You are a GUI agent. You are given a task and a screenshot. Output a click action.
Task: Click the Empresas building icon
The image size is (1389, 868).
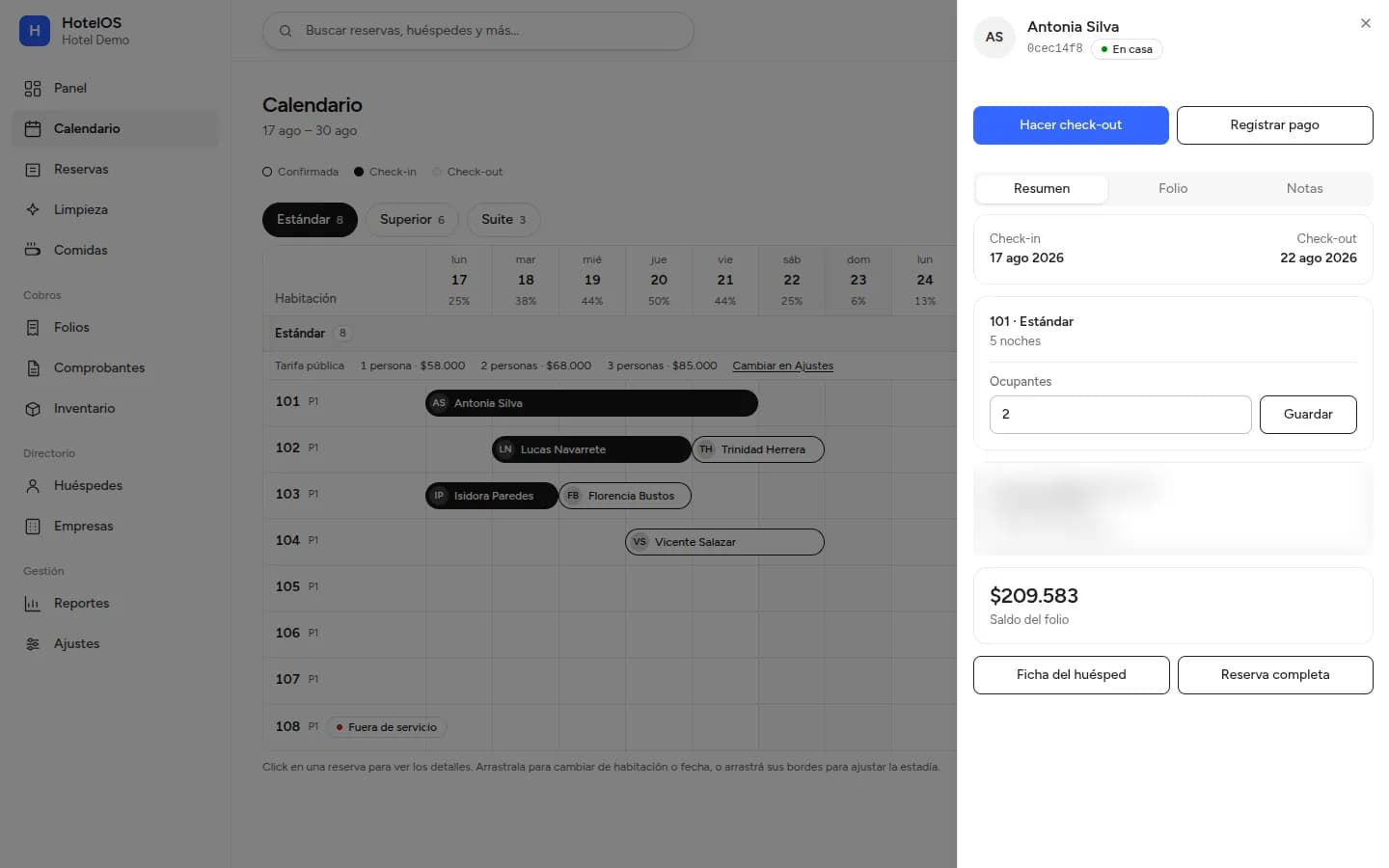(33, 527)
